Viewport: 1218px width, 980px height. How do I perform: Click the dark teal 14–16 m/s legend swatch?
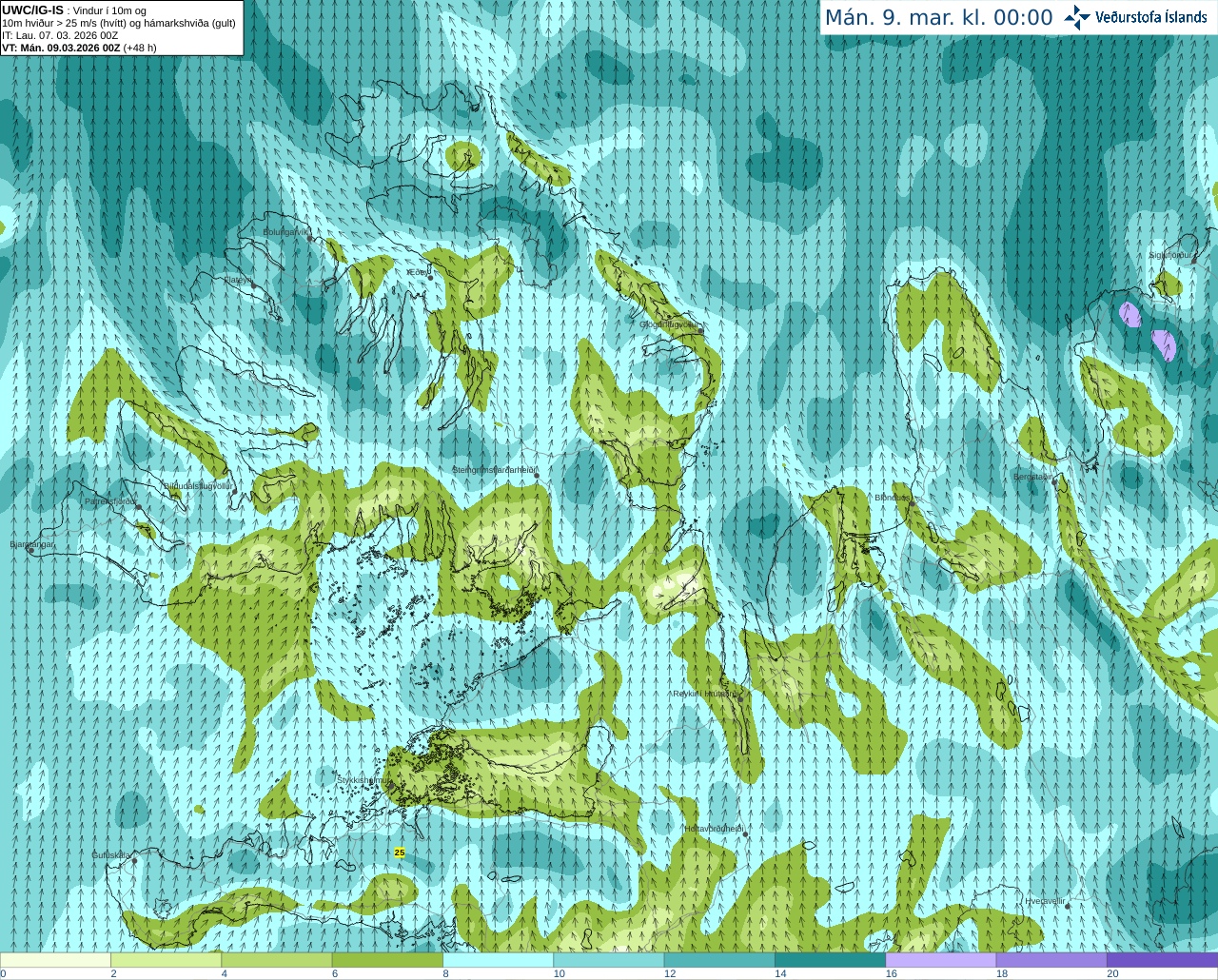coord(830,960)
